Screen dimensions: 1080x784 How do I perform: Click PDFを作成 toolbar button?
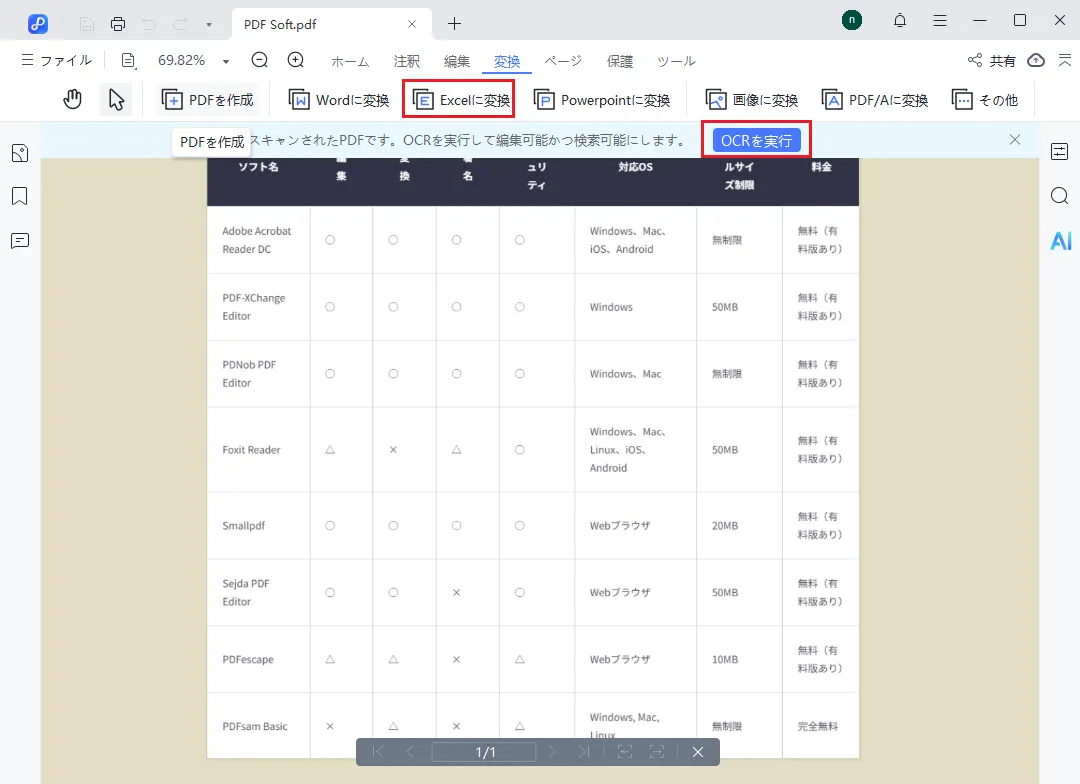tap(207, 100)
